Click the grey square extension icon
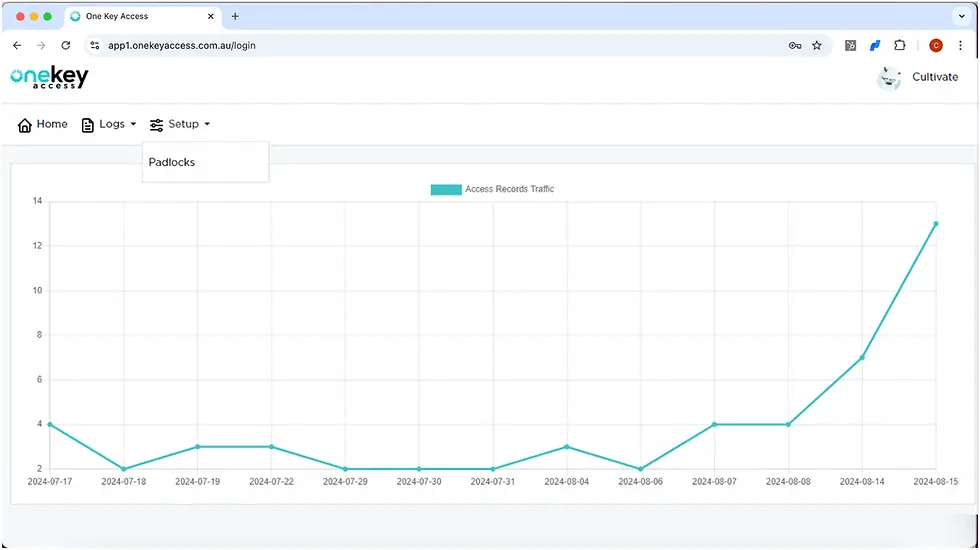 pos(851,46)
